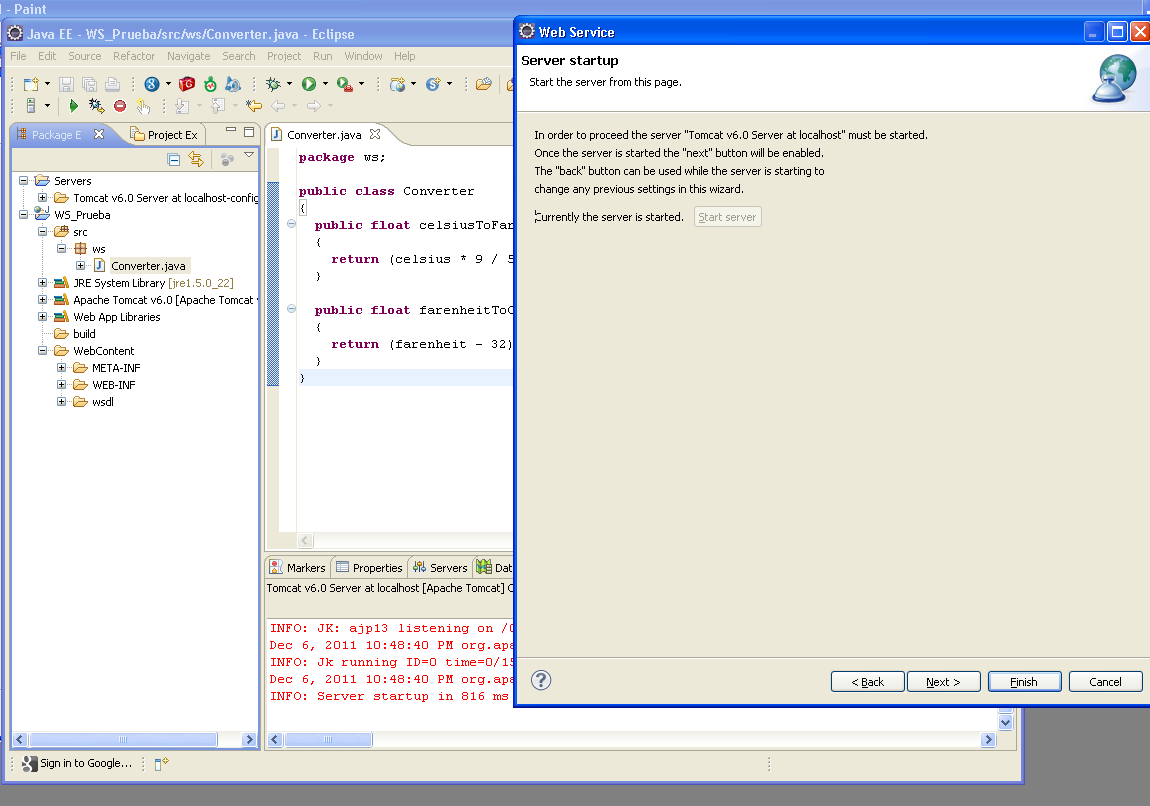The image size is (1150, 806).
Task: Click the new servlet 'S' toolbar icon
Action: point(433,84)
